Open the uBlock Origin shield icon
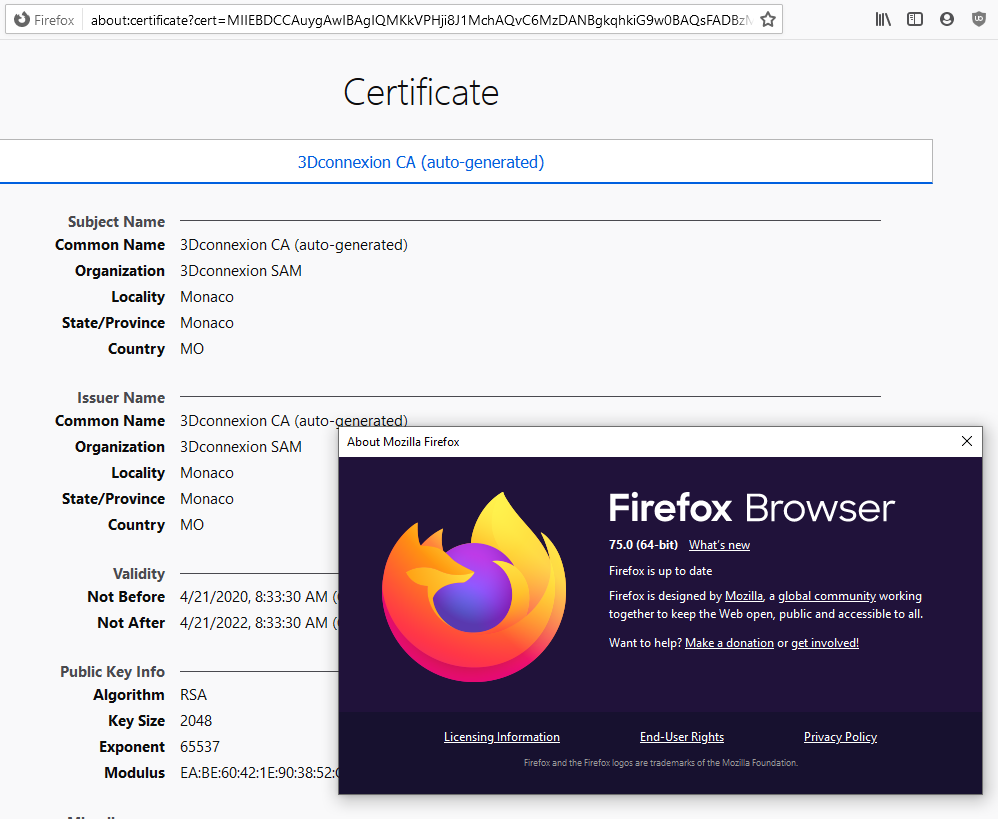The height and width of the screenshot is (819, 998). pyautogui.click(x=979, y=19)
